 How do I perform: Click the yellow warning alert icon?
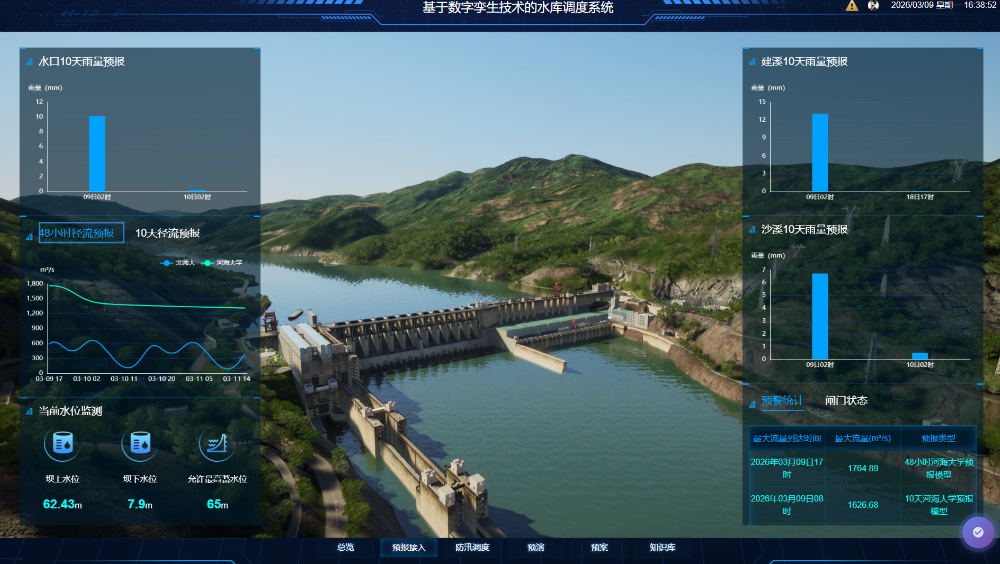point(852,6)
